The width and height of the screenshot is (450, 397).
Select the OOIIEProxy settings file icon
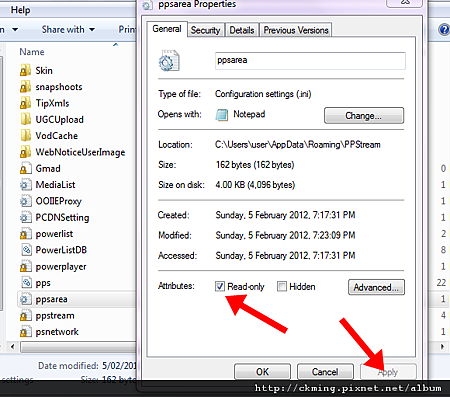pyautogui.click(x=25, y=201)
